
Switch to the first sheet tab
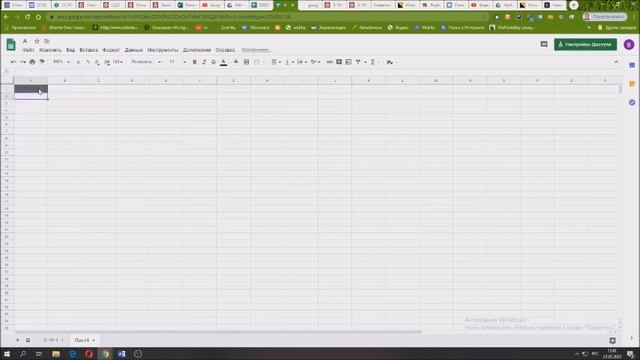53,340
